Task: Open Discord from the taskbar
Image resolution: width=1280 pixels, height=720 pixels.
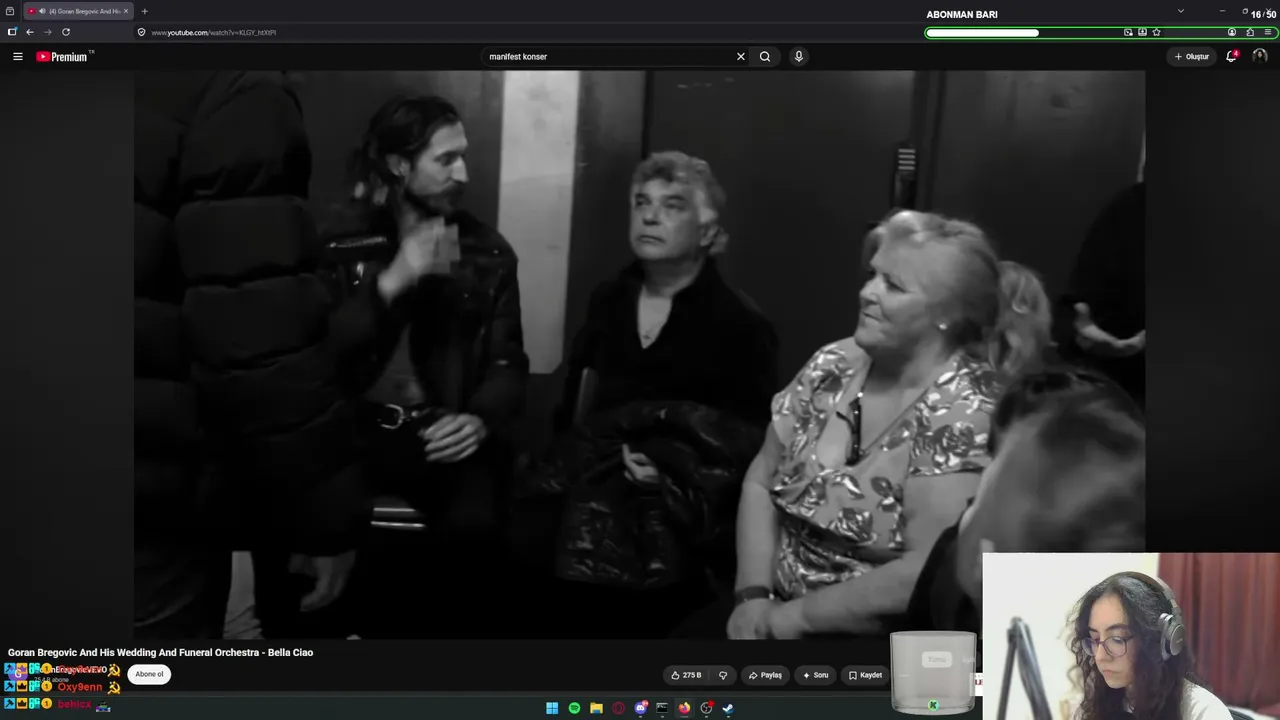Action: [641, 708]
